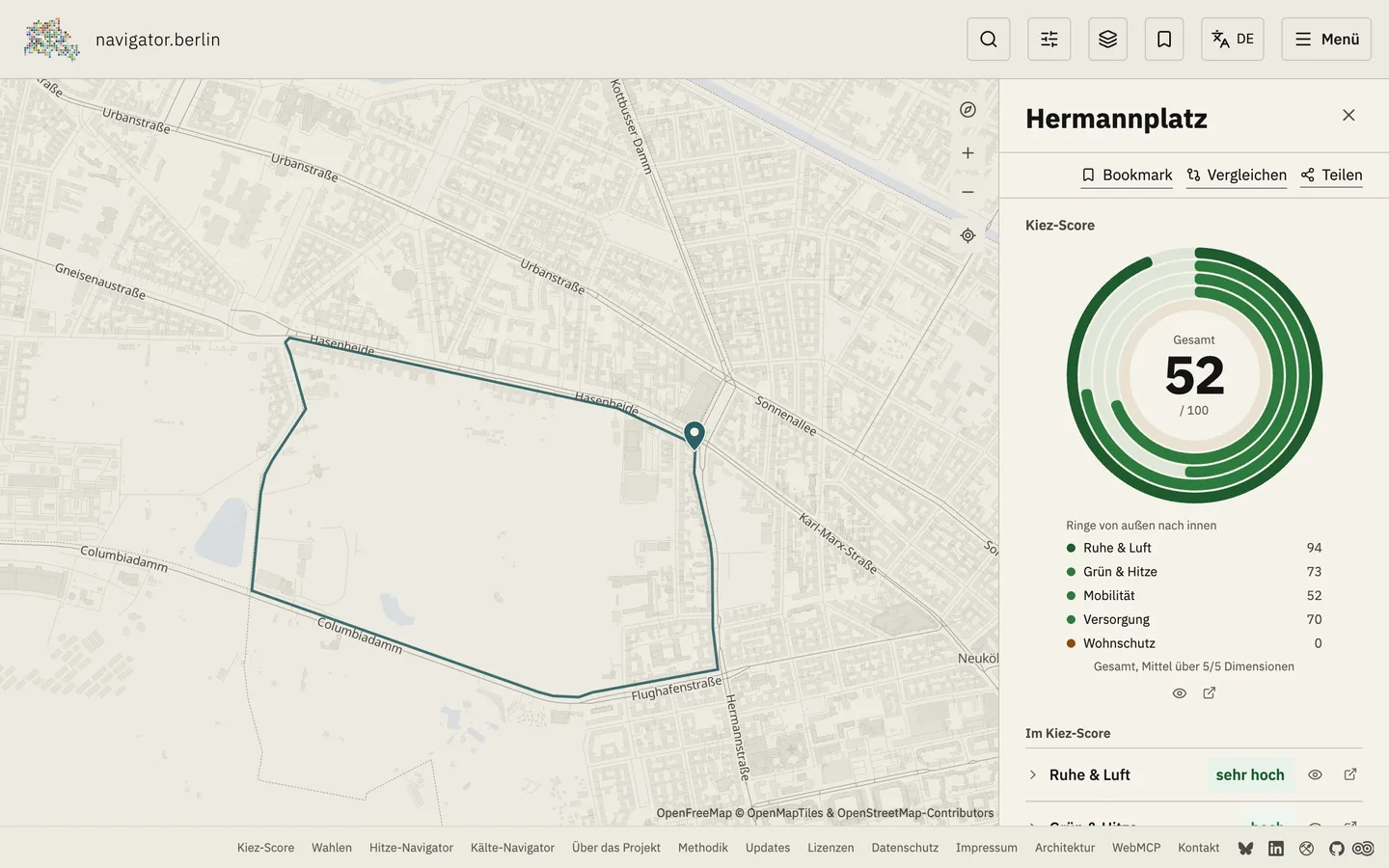Zoom in on the map

(x=968, y=153)
